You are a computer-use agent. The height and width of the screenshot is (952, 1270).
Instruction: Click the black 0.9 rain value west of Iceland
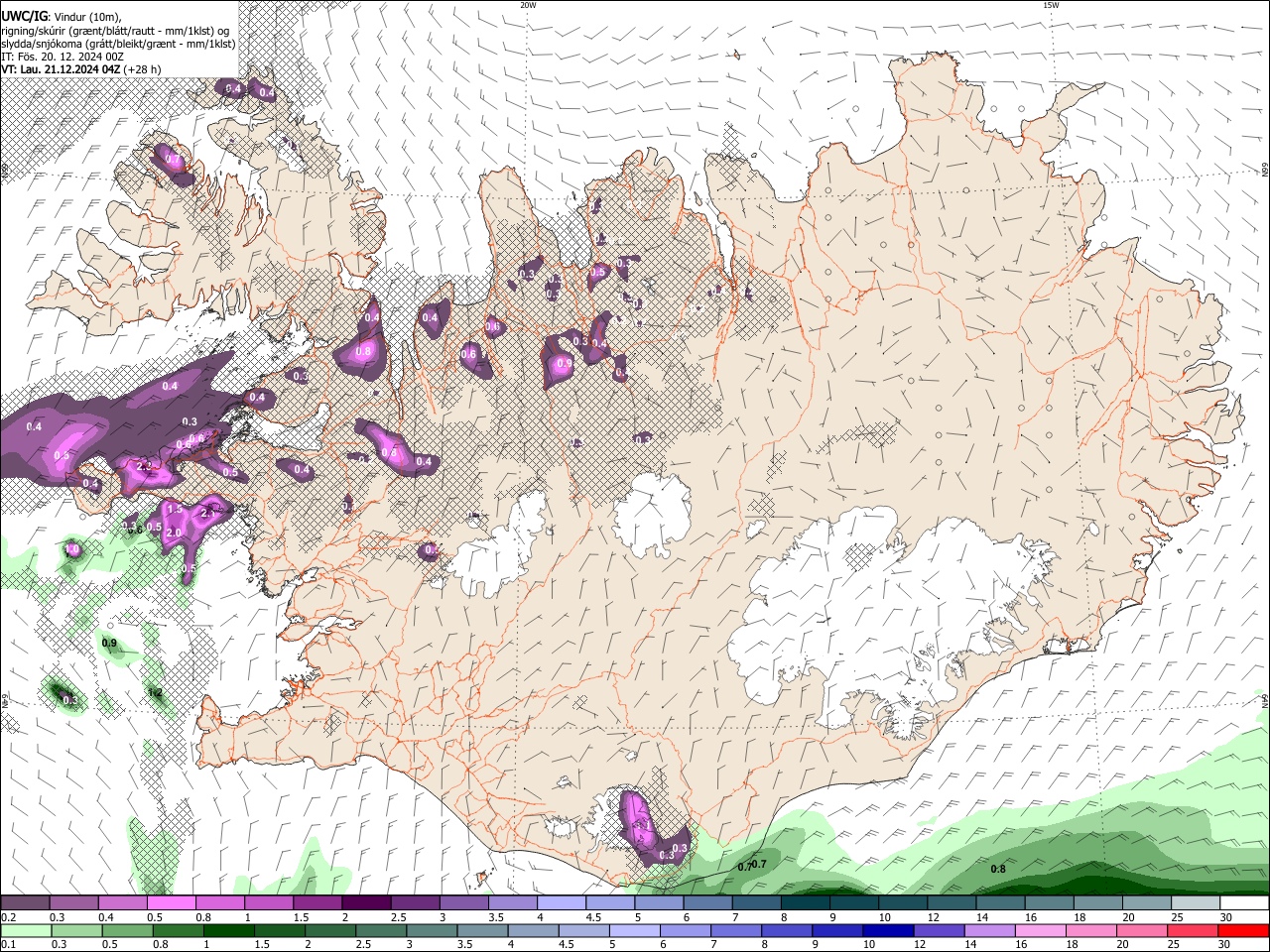tap(109, 644)
